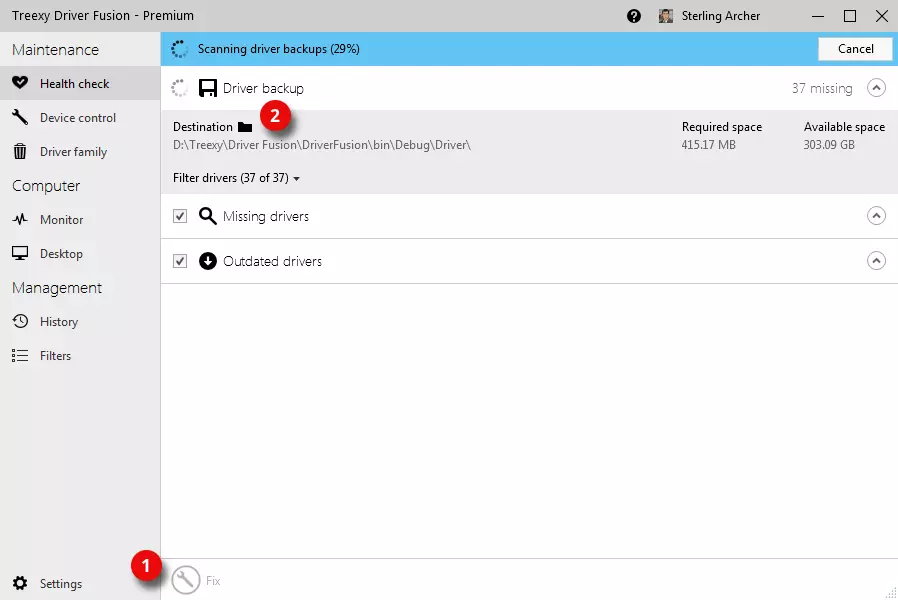Close the Driver Fusion window
898x600 pixels.
tap(882, 16)
